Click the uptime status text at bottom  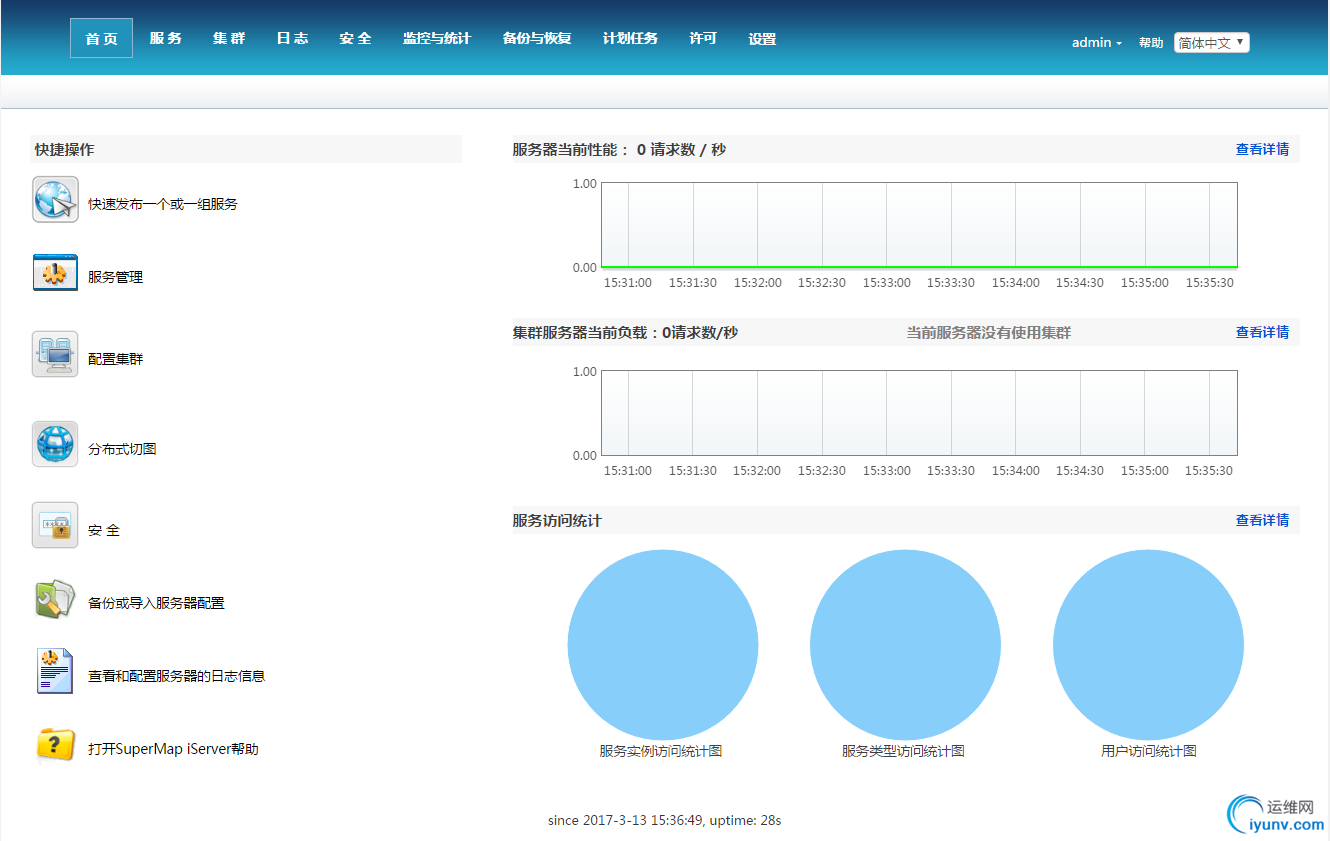tap(664, 820)
